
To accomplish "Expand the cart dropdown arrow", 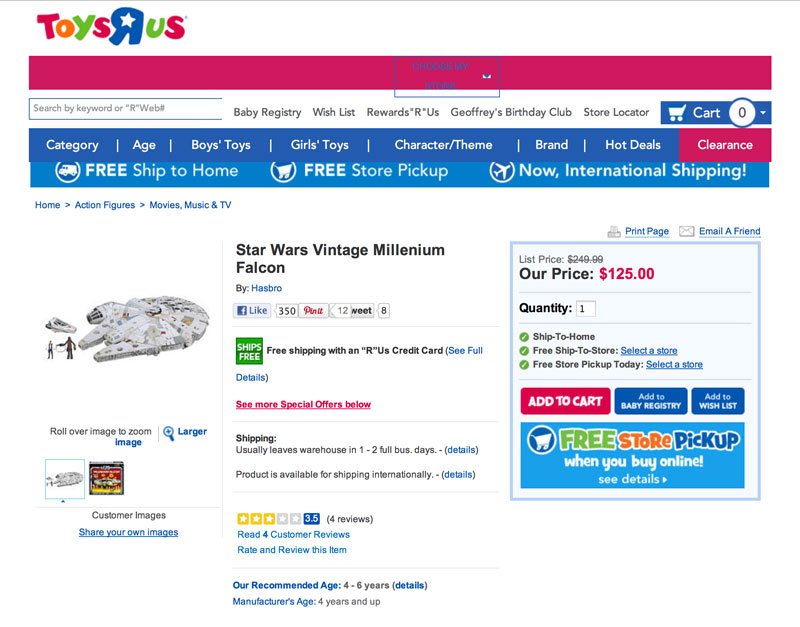I will tap(763, 113).
